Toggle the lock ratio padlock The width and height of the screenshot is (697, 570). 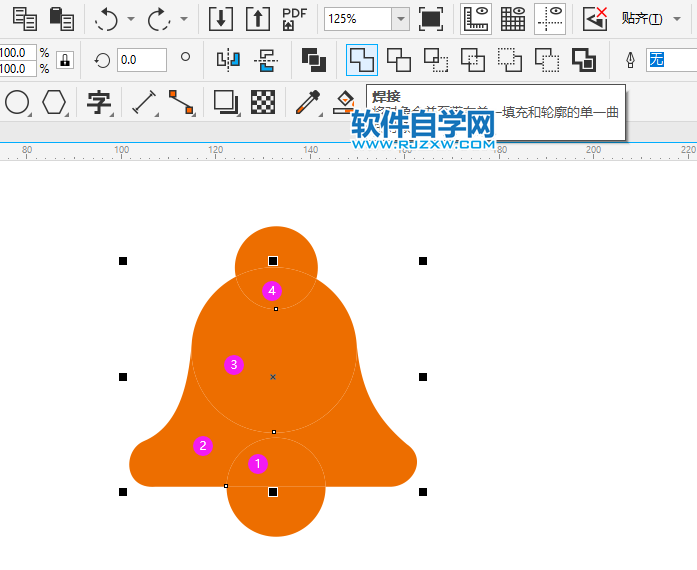tap(64, 60)
